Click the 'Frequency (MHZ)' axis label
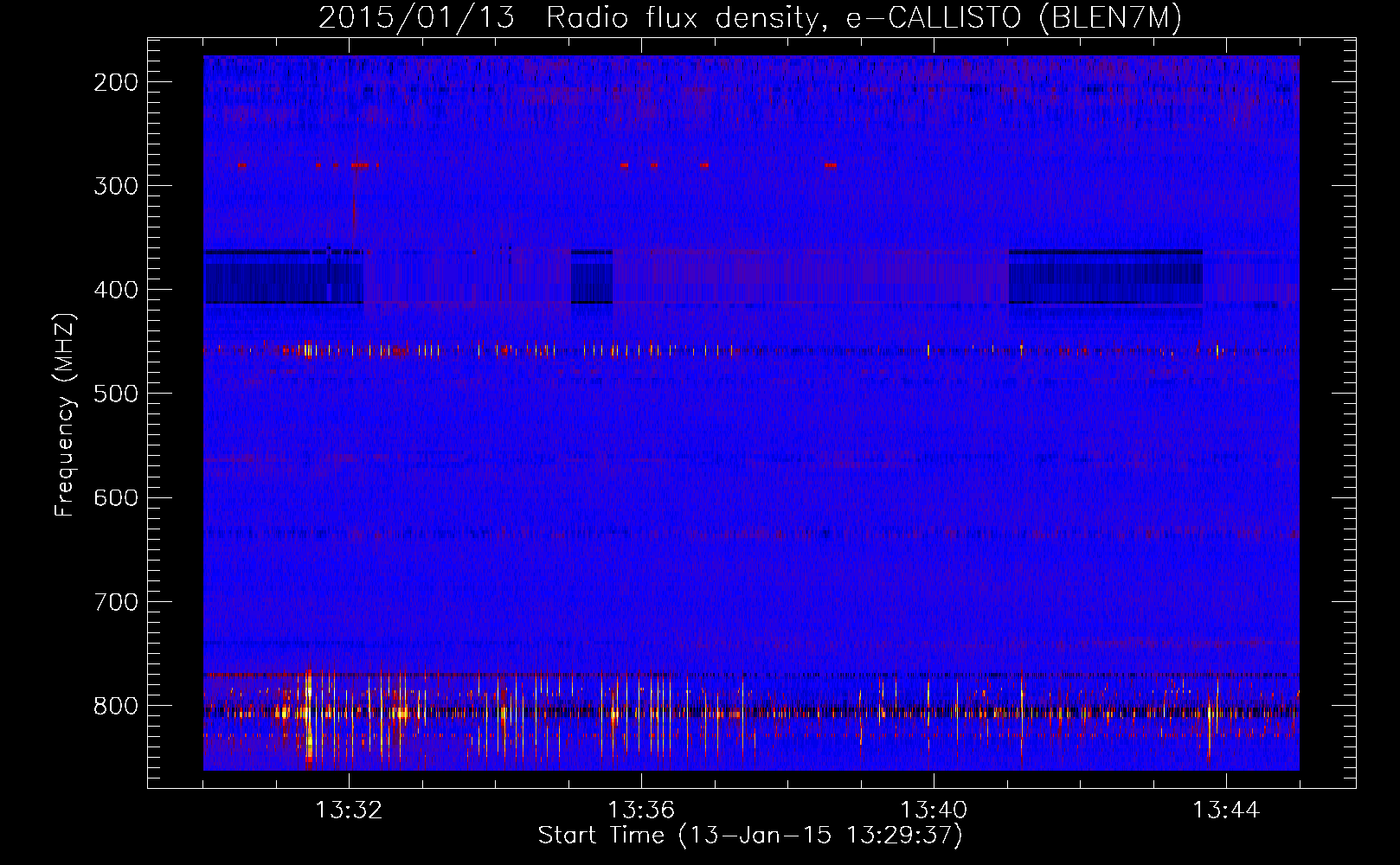The image size is (1400, 865). [x=64, y=415]
